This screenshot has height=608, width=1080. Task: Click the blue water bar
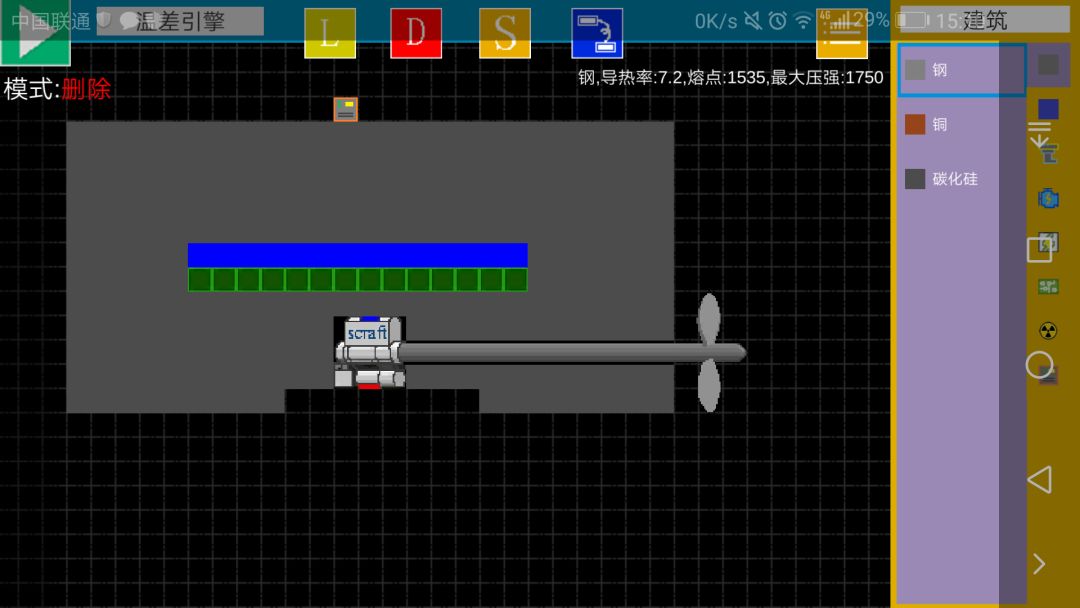point(357,255)
